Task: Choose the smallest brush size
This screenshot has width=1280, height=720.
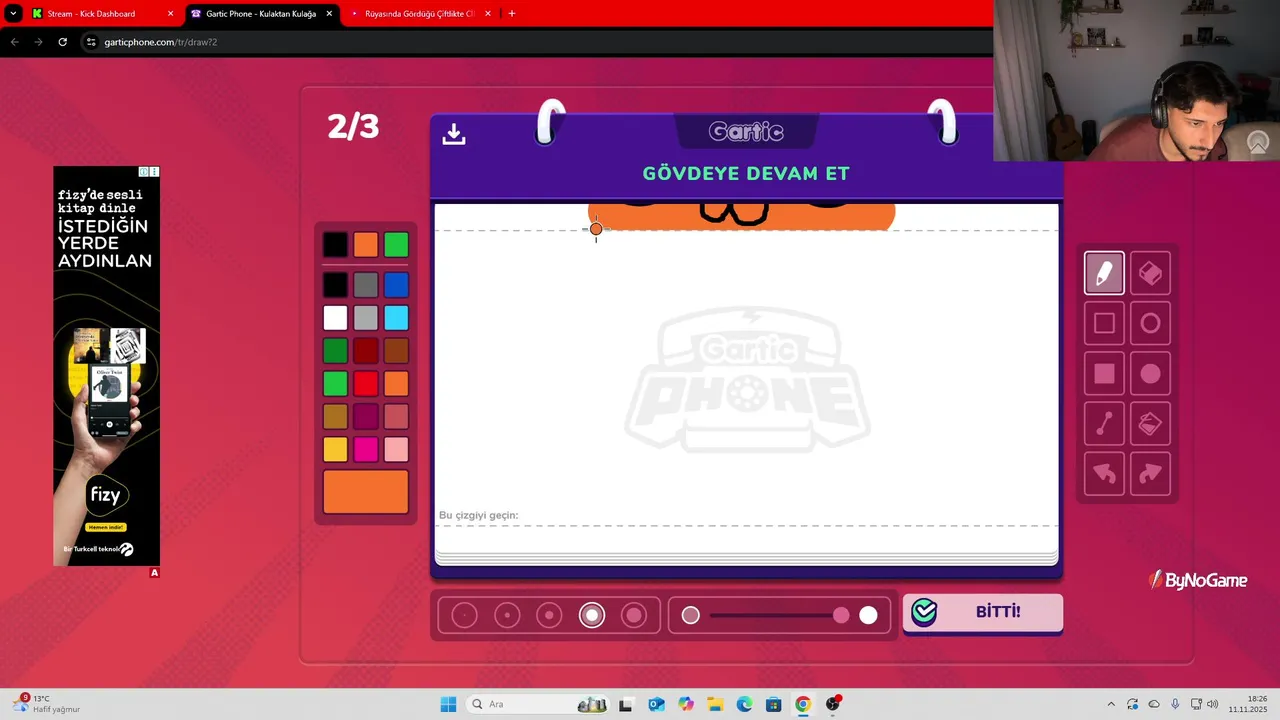Action: (x=464, y=616)
